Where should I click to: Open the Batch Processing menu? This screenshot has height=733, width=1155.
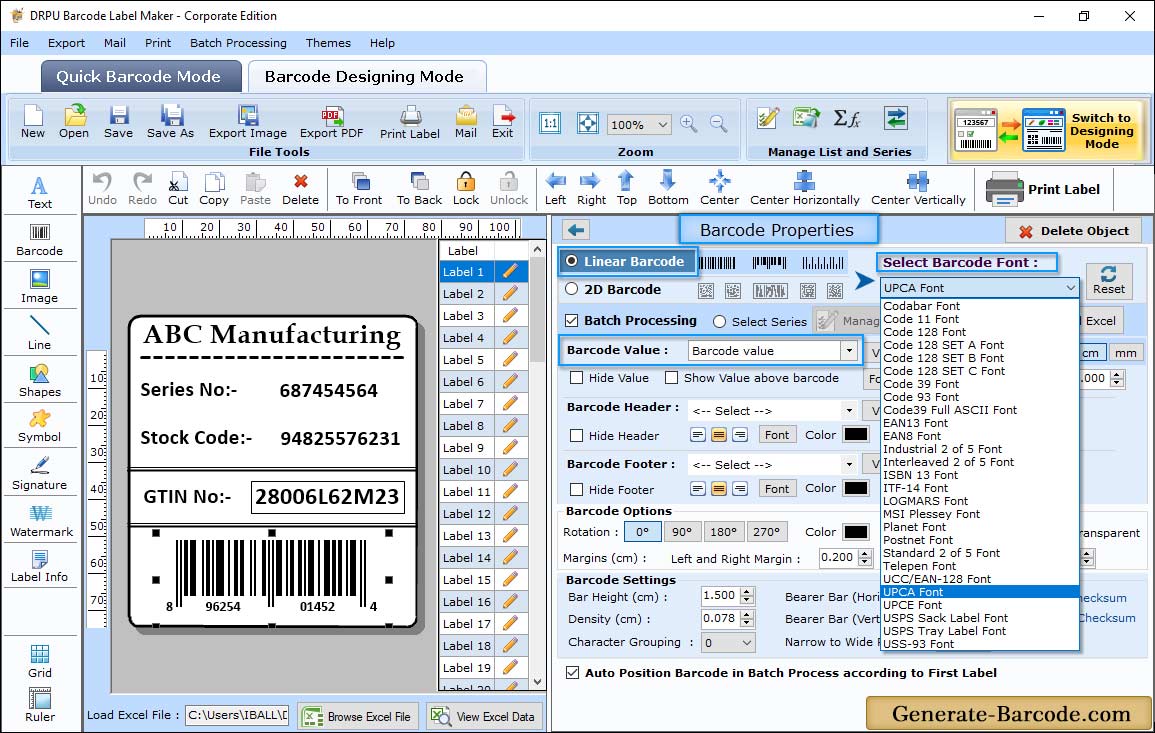pos(238,43)
